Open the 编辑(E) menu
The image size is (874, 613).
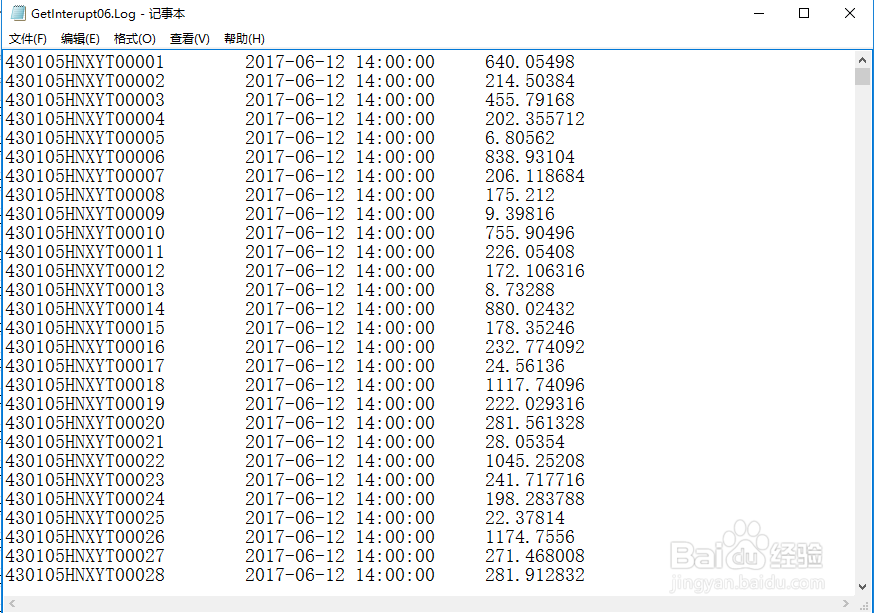pyautogui.click(x=80, y=38)
